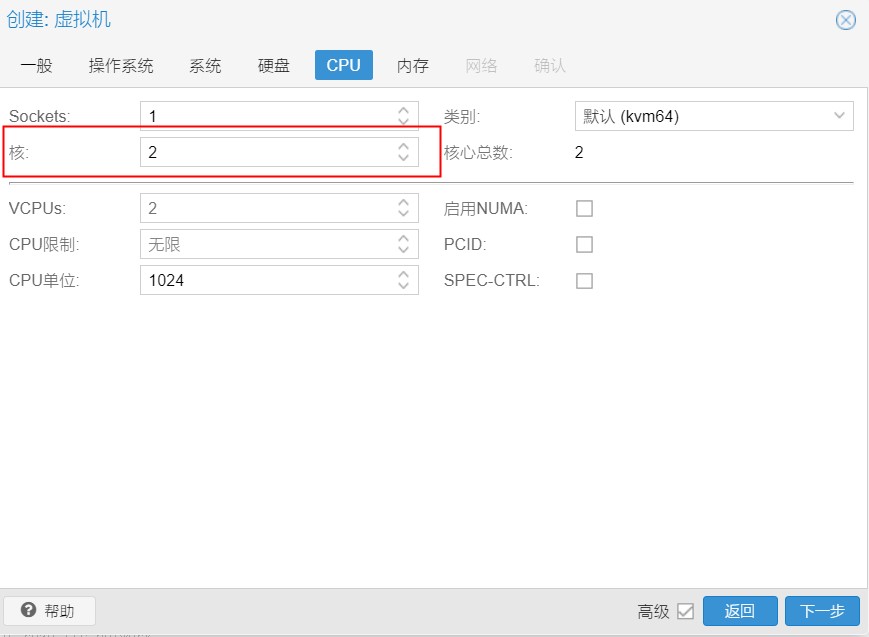This screenshot has height=637, width=869.
Task: Open the 硬盘 tab
Action: click(x=274, y=65)
